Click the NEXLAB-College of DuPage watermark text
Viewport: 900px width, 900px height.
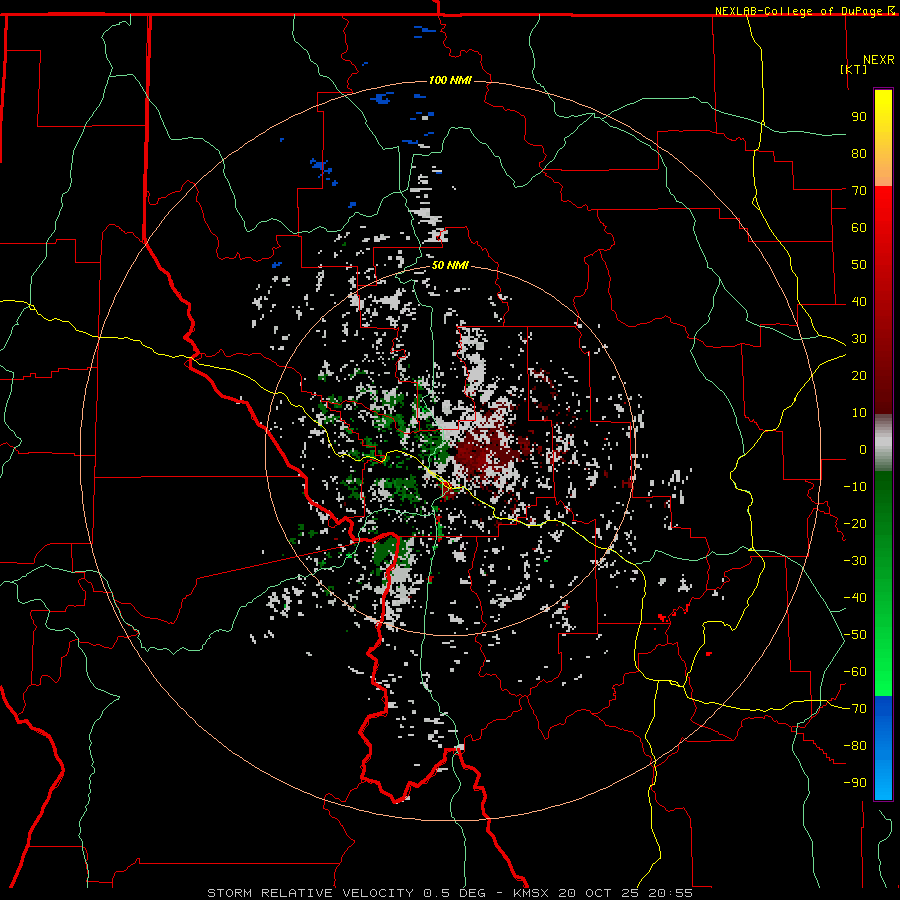799,11
